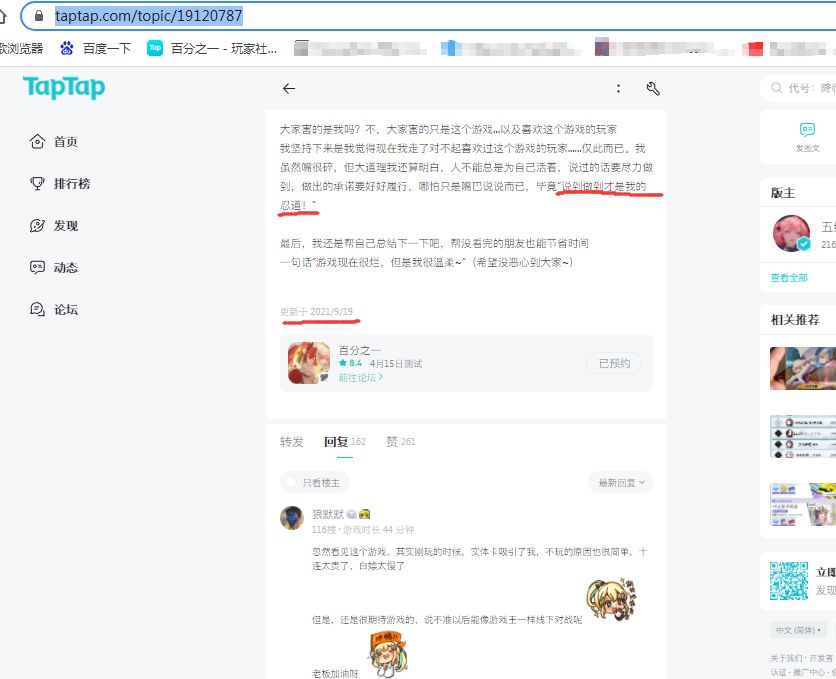
Task: Click the address bar URL field
Action: tap(427, 16)
